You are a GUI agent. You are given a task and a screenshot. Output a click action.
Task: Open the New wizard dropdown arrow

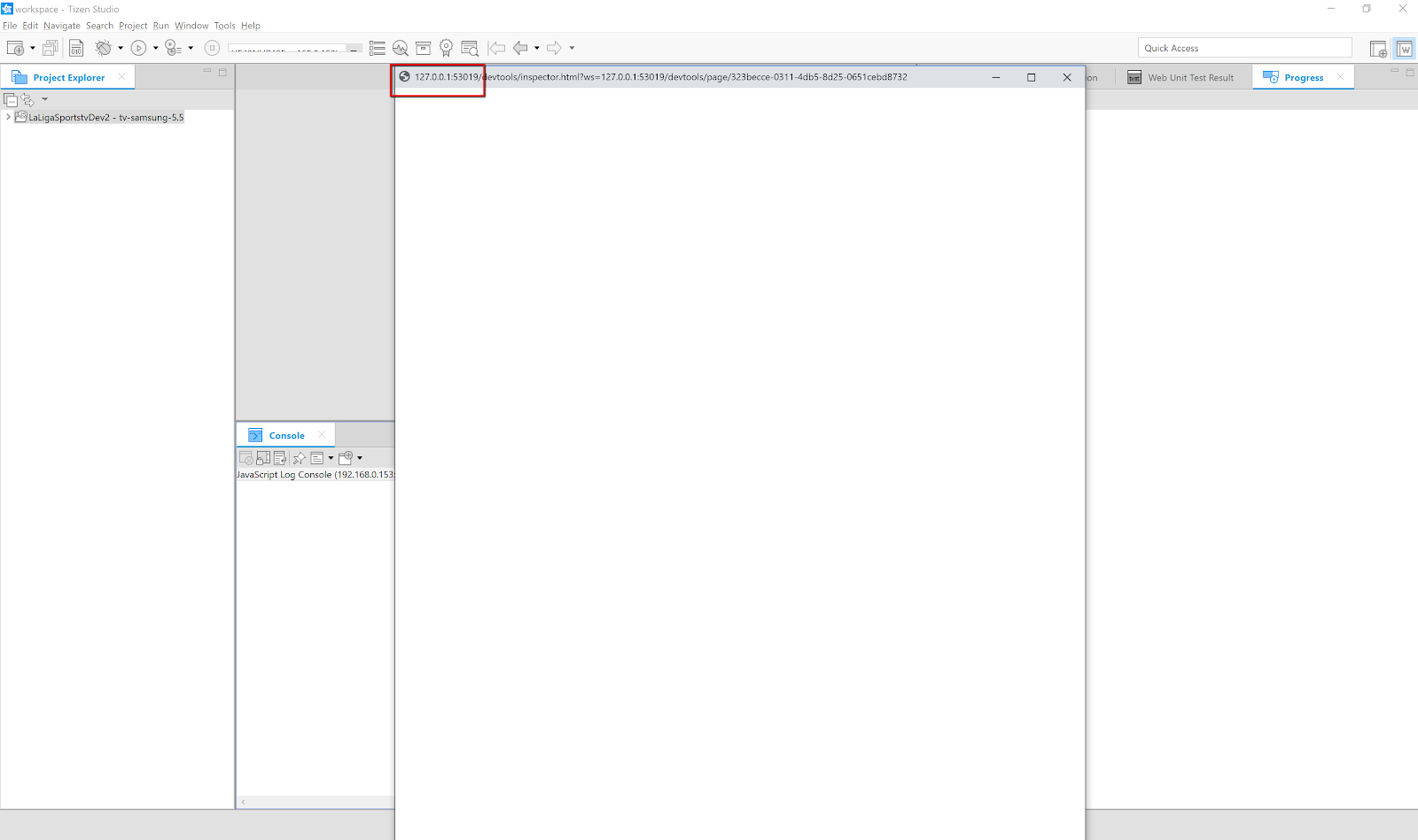coord(32,48)
